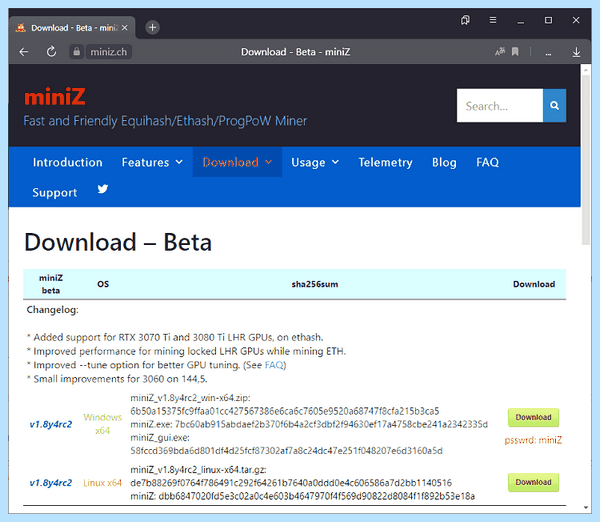
Task: Click the sha256sum column header
Action: tap(315, 284)
